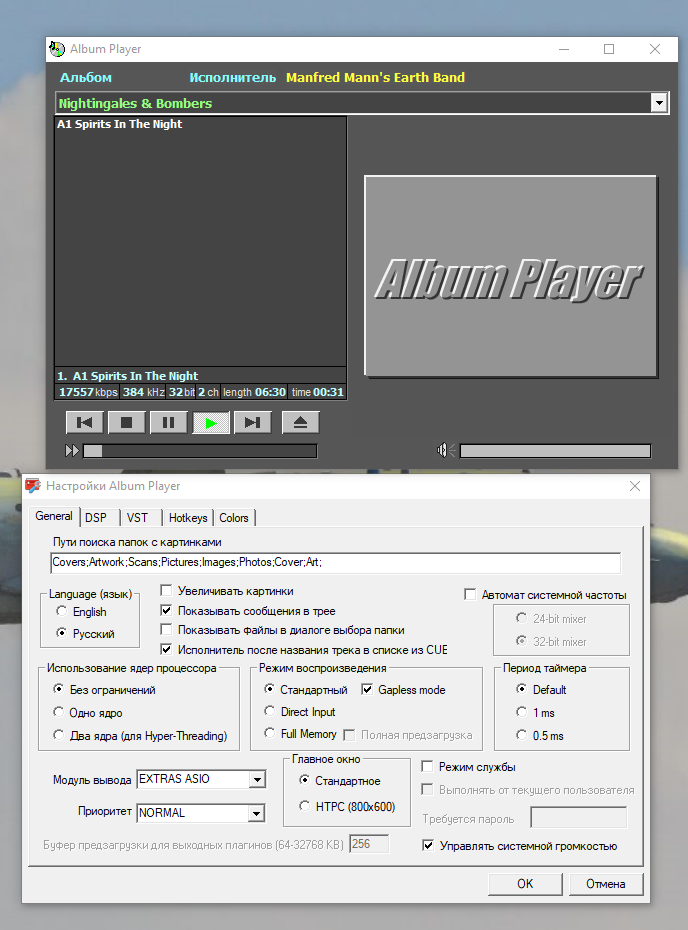Click the Eject button
The height and width of the screenshot is (930, 688).
[301, 422]
